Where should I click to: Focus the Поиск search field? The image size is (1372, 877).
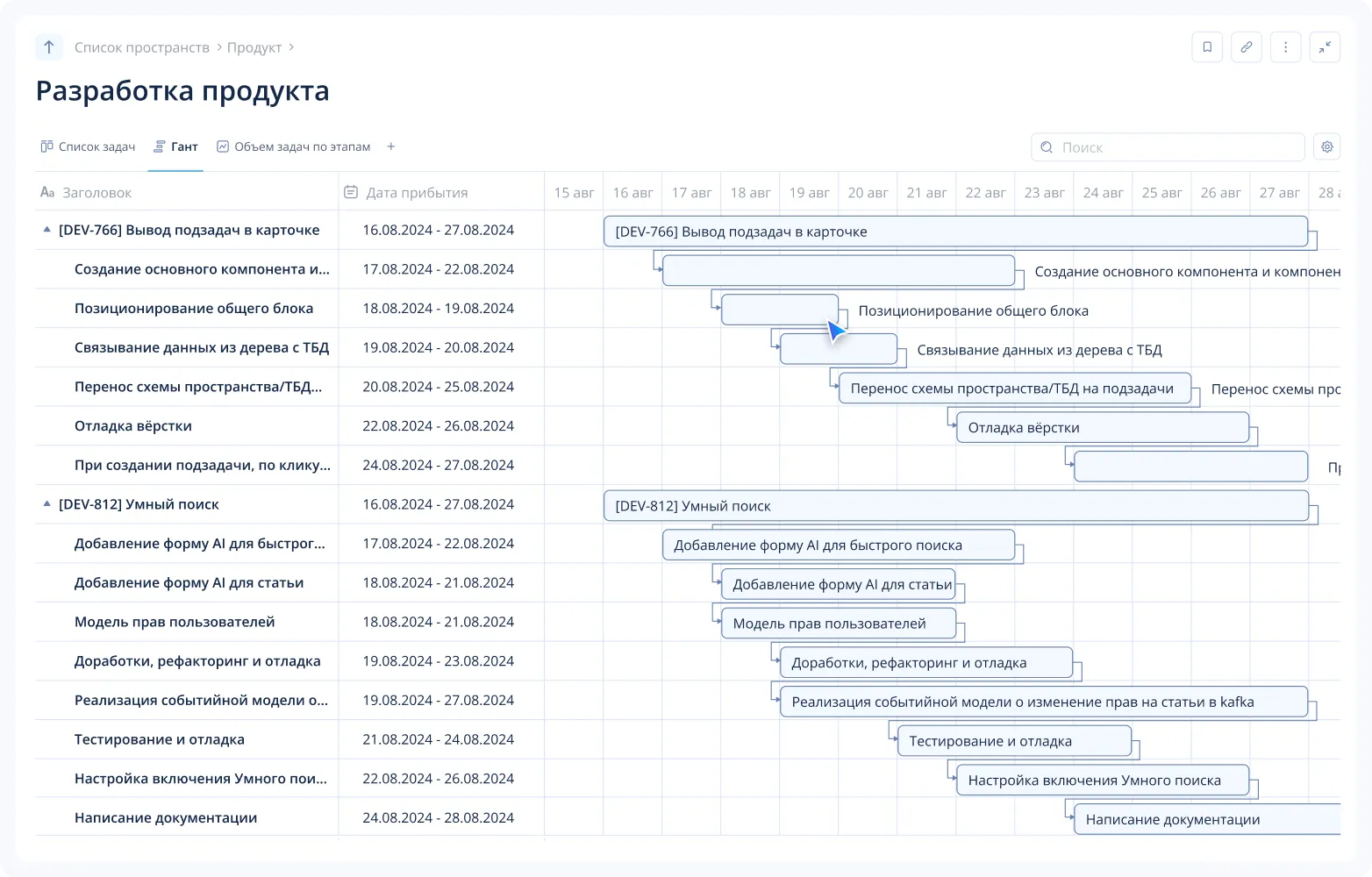point(1168,147)
